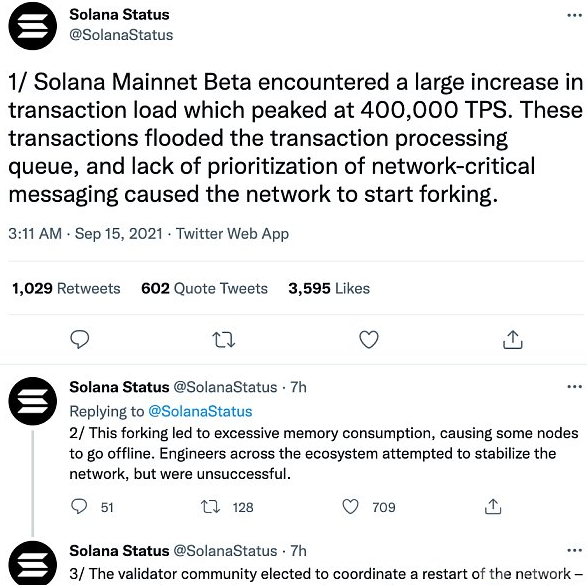Click the retweet icon under the main tweet
This screenshot has width=587, height=585.
point(223,340)
